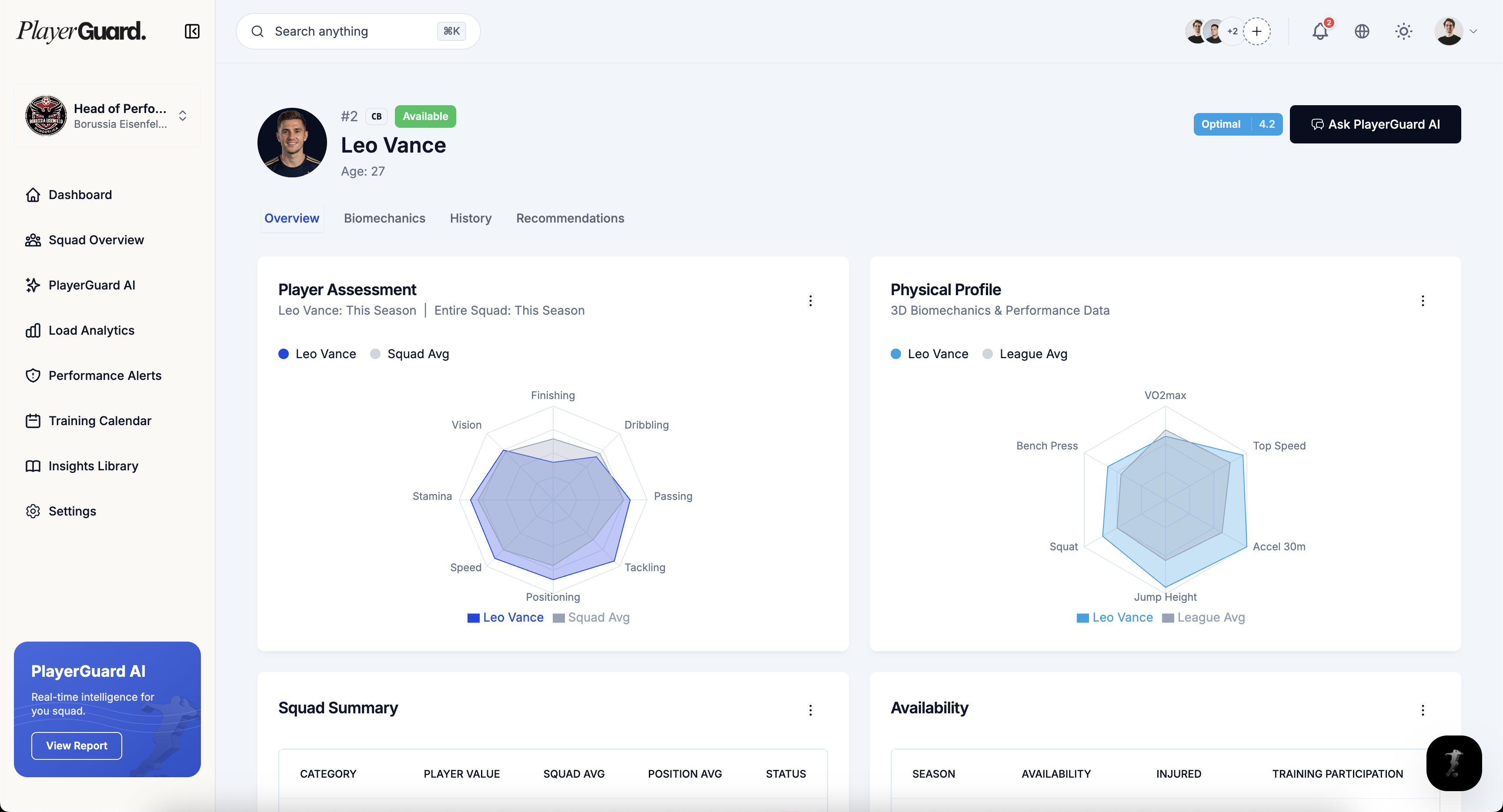Open Load Analytics from sidebar
Screen dimensions: 1503x812
click(91, 330)
